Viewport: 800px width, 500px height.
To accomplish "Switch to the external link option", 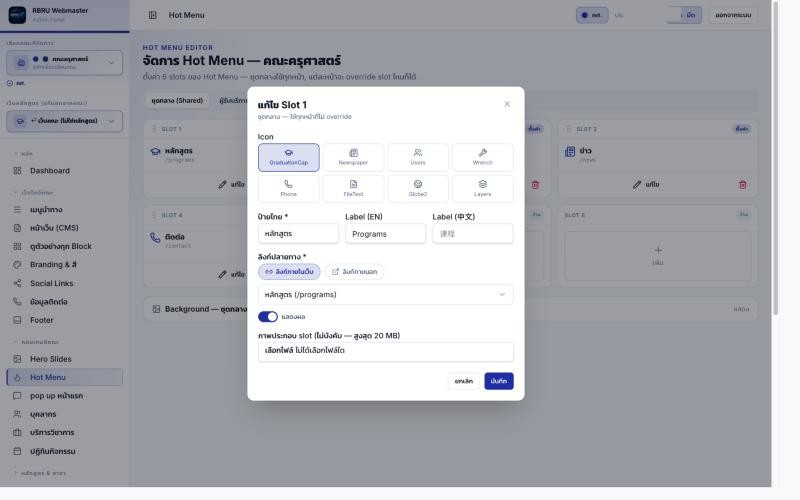I will pyautogui.click(x=355, y=272).
